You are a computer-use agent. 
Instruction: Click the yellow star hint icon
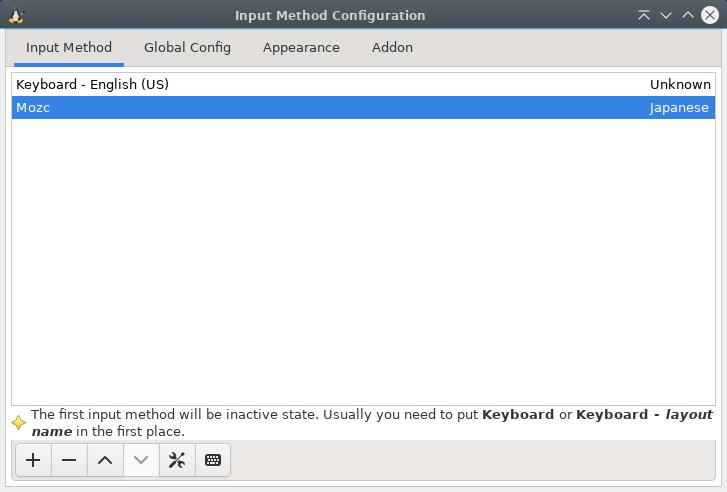18,422
